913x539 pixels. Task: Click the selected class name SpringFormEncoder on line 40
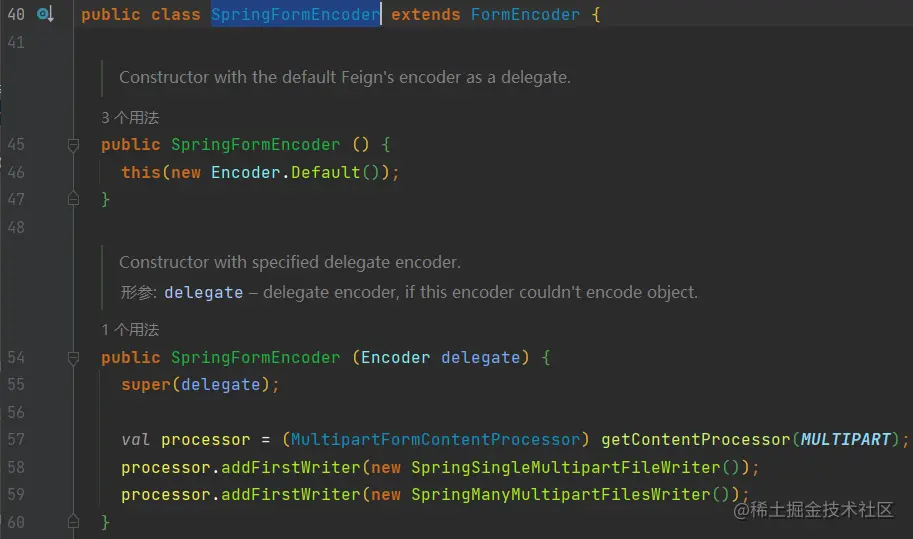coord(295,14)
